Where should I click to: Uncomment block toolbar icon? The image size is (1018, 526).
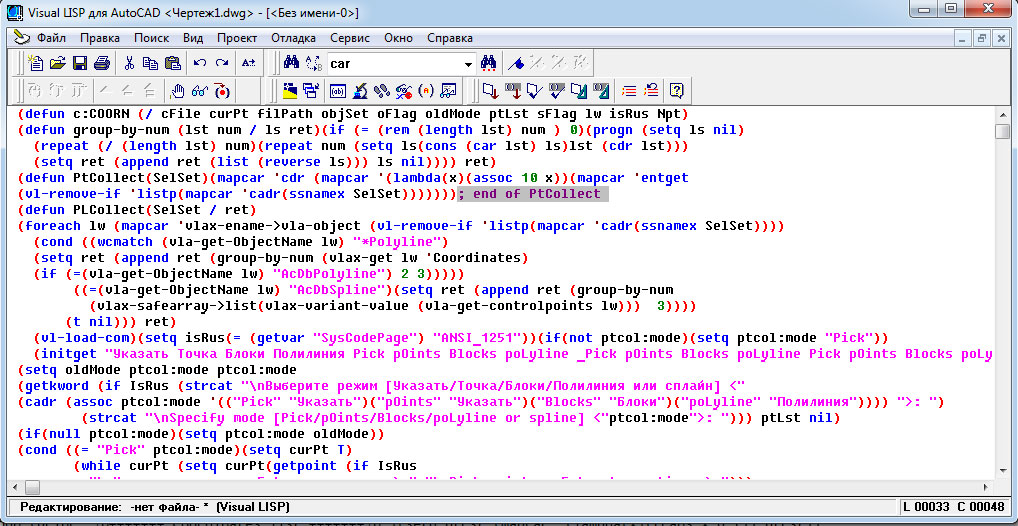tap(650, 90)
